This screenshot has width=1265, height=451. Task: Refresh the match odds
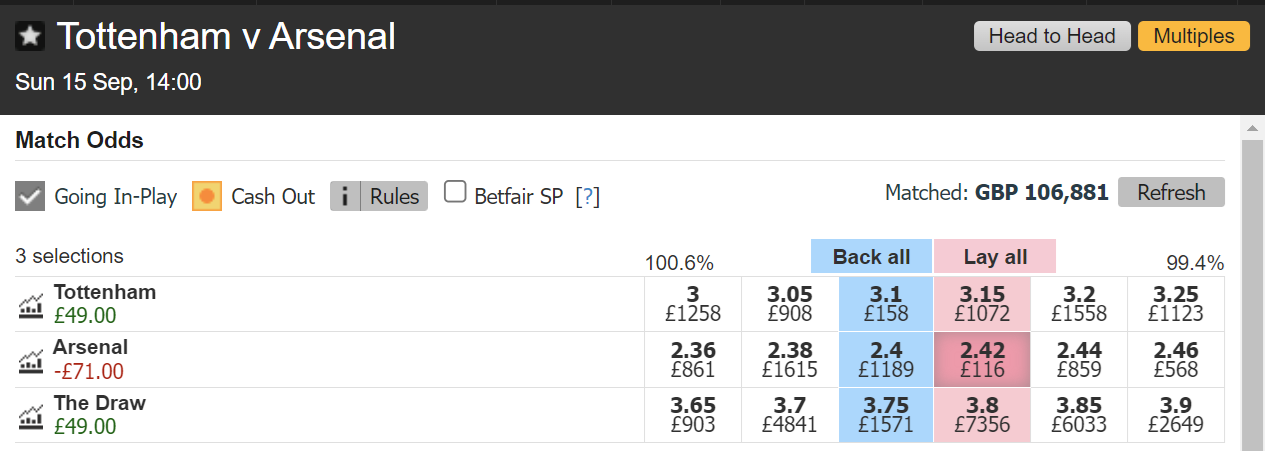tap(1171, 192)
